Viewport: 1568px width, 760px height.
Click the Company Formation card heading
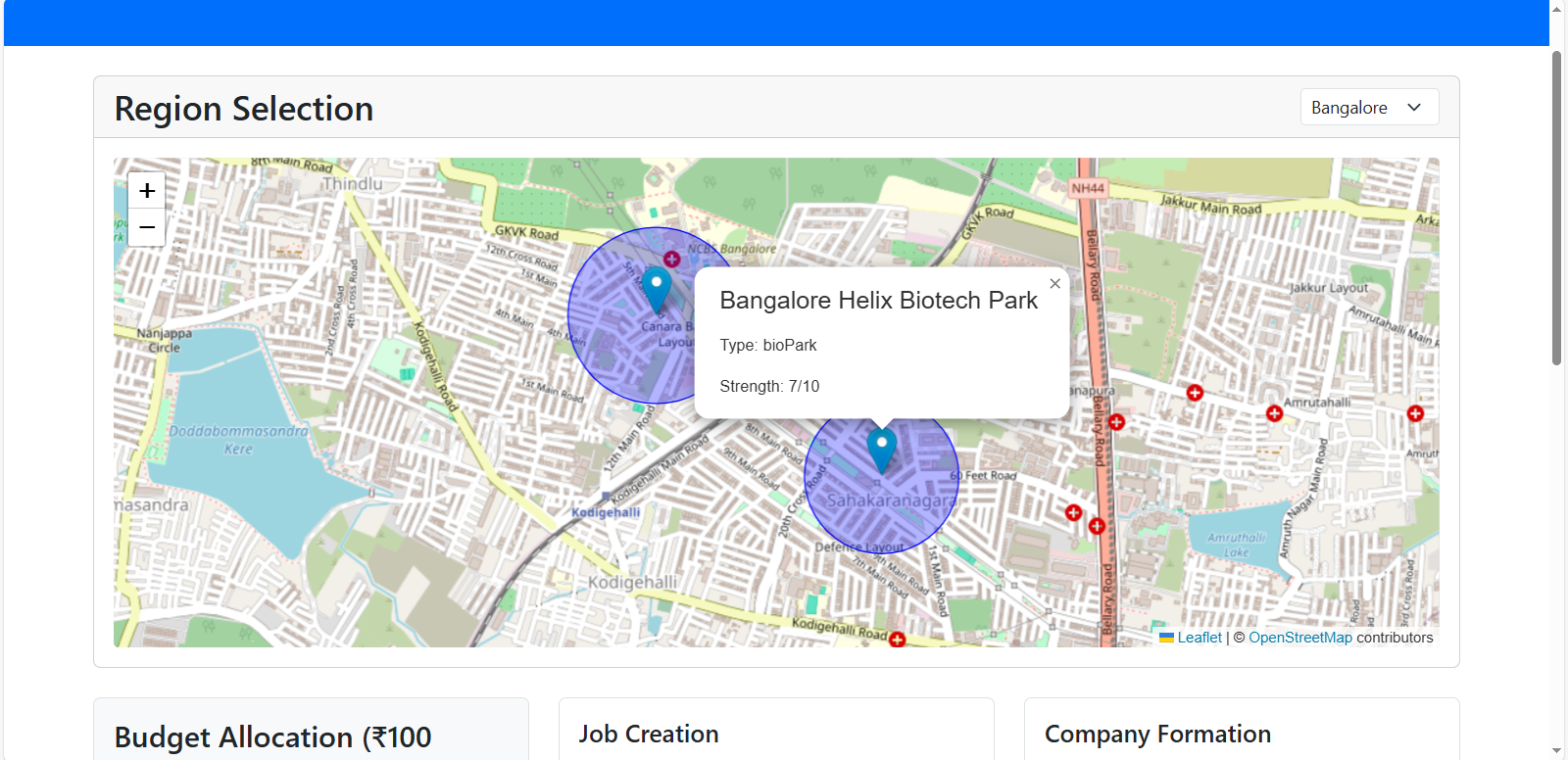coord(1157,734)
